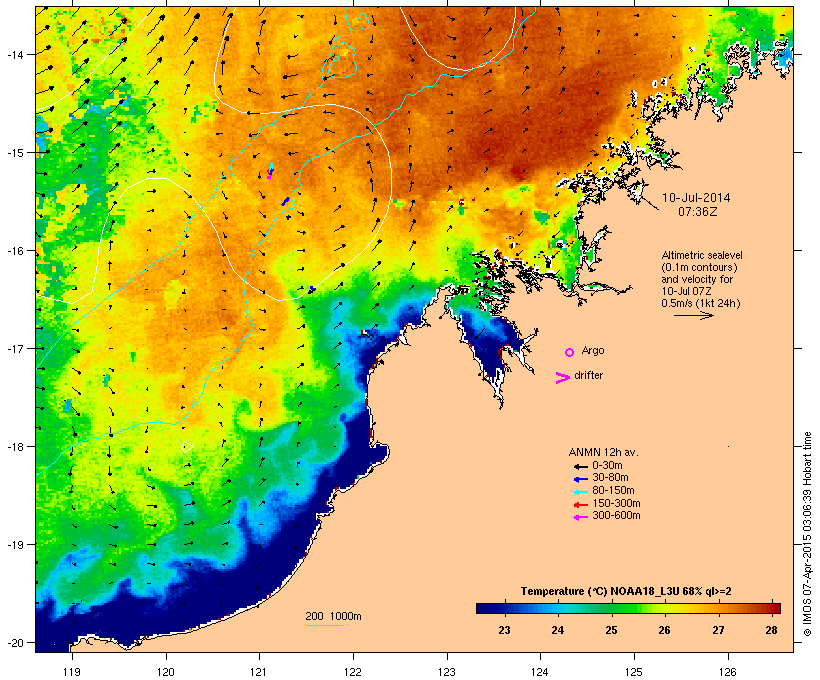Click the latitude label -14
The height and width of the screenshot is (680, 820).
click(14, 54)
